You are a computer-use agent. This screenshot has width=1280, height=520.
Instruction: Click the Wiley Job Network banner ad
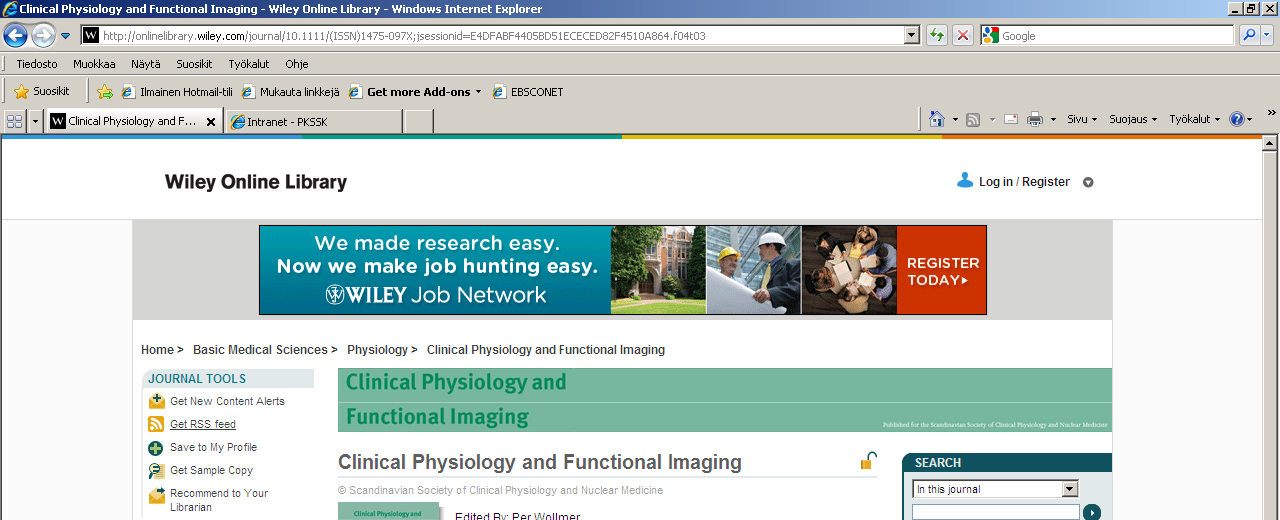tap(622, 270)
